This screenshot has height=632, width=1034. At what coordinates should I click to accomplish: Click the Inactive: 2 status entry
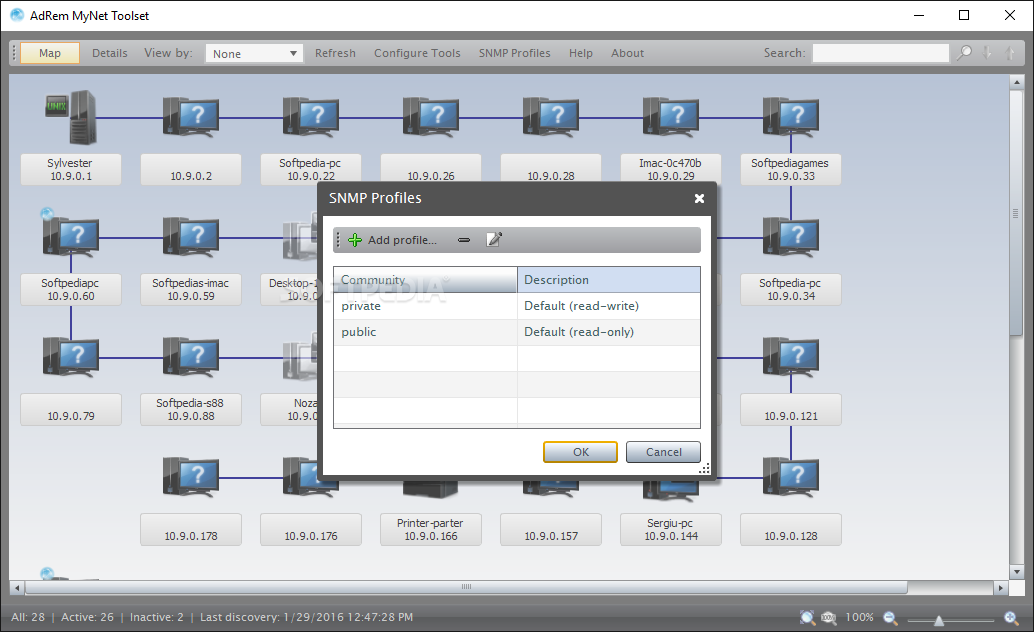coord(156,617)
